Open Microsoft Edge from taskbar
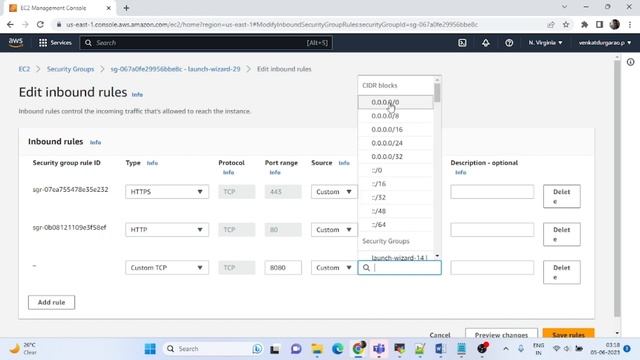This screenshot has width=640, height=360. pyautogui.click(x=338, y=349)
